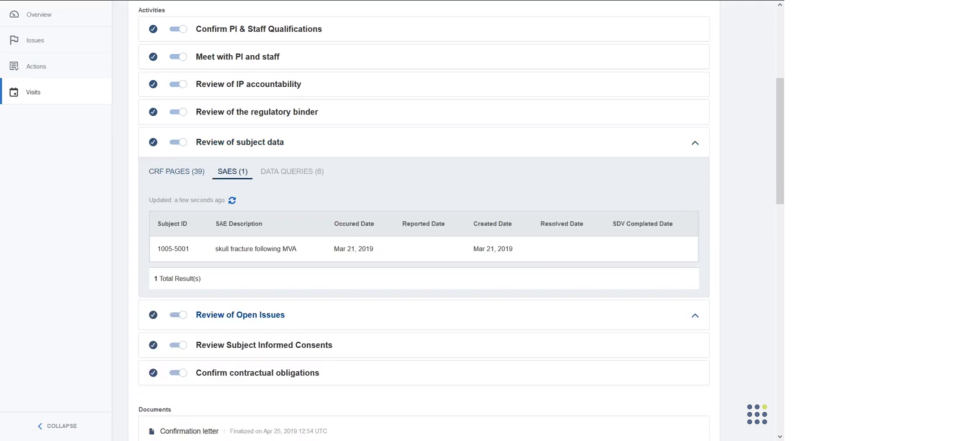Toggle the Confirm PI & Staff Qualifications switch
This screenshot has width=960, height=441.
pyautogui.click(x=178, y=29)
